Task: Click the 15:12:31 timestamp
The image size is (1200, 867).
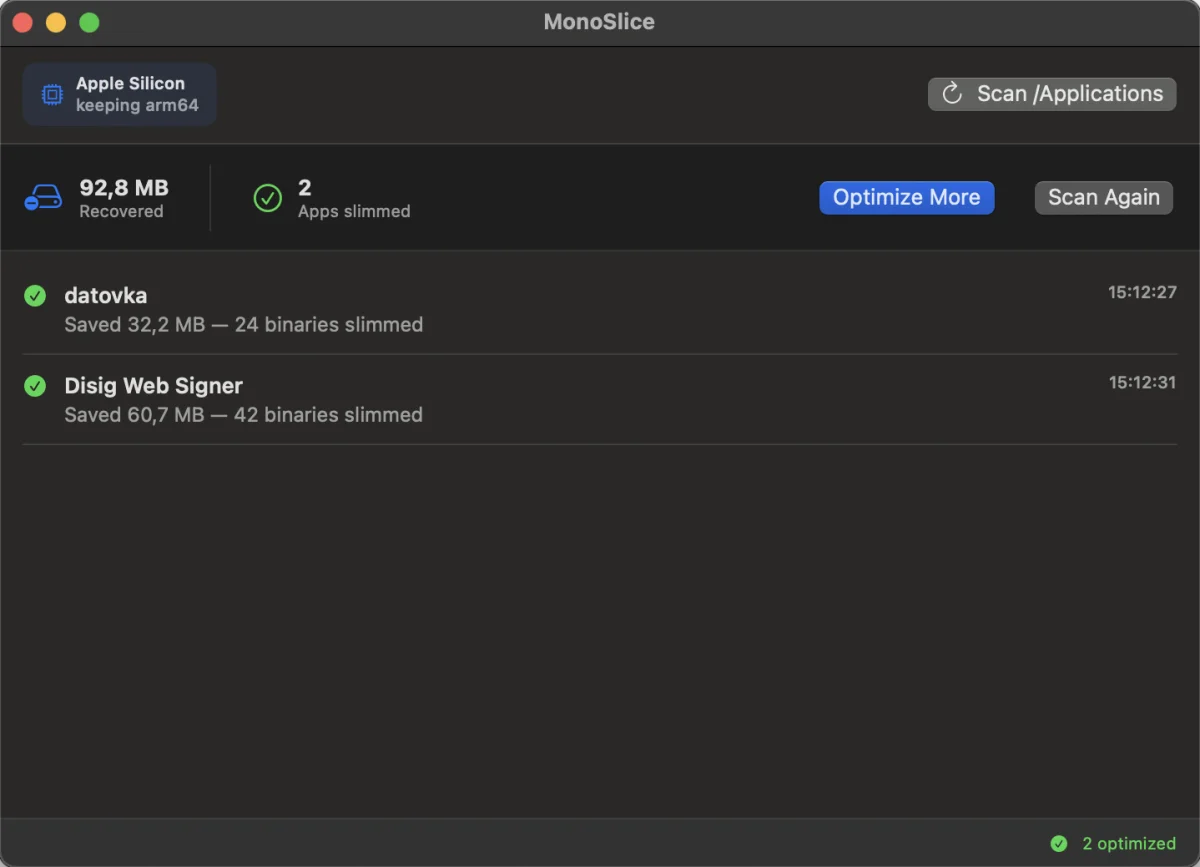Action: tap(1142, 383)
